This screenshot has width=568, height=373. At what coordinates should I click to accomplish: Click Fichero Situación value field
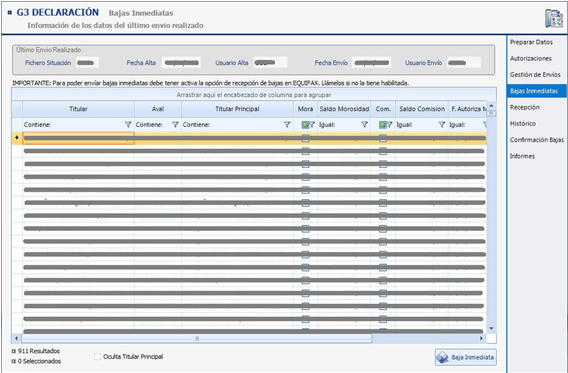87,63
